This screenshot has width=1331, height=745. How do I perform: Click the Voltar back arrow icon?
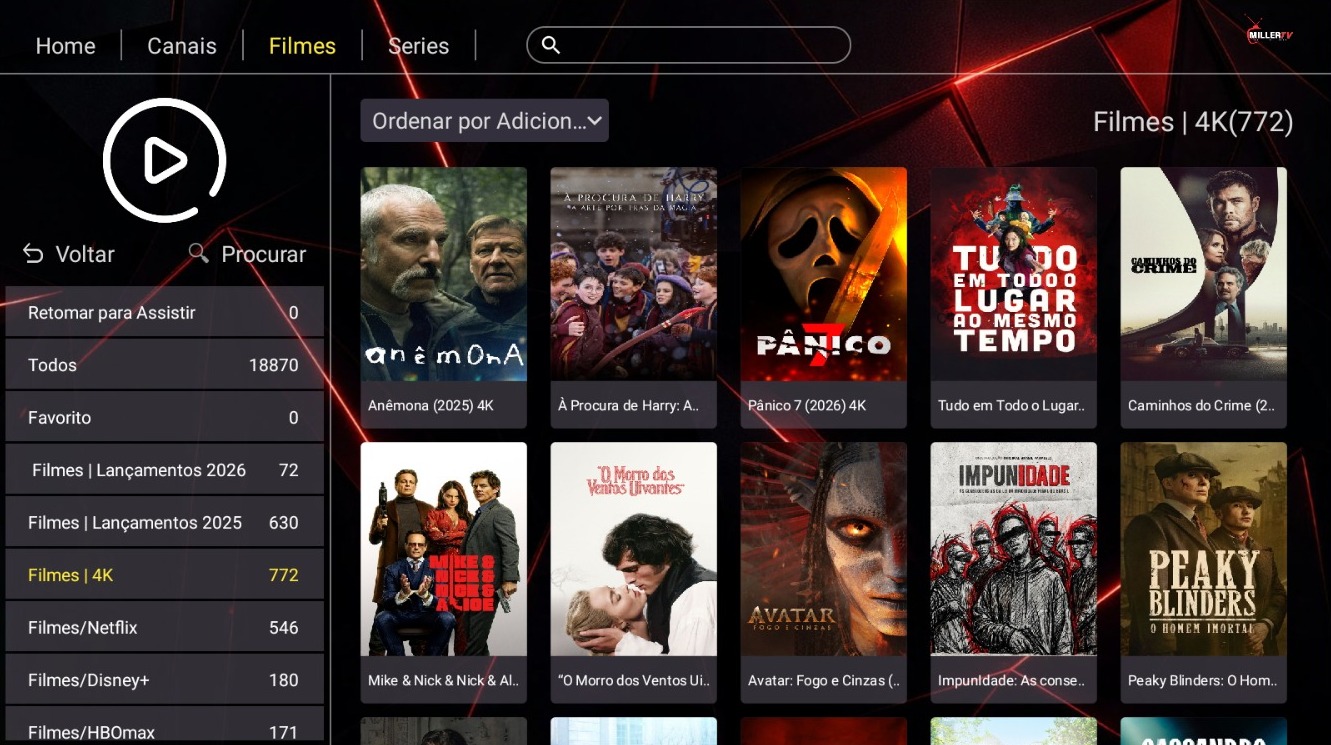click(x=33, y=254)
